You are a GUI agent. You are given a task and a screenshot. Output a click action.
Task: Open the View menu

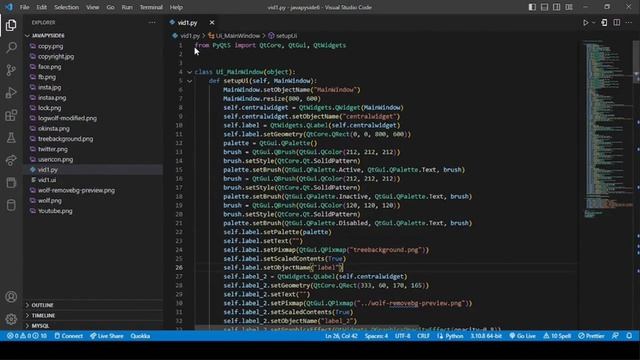[x=92, y=7]
